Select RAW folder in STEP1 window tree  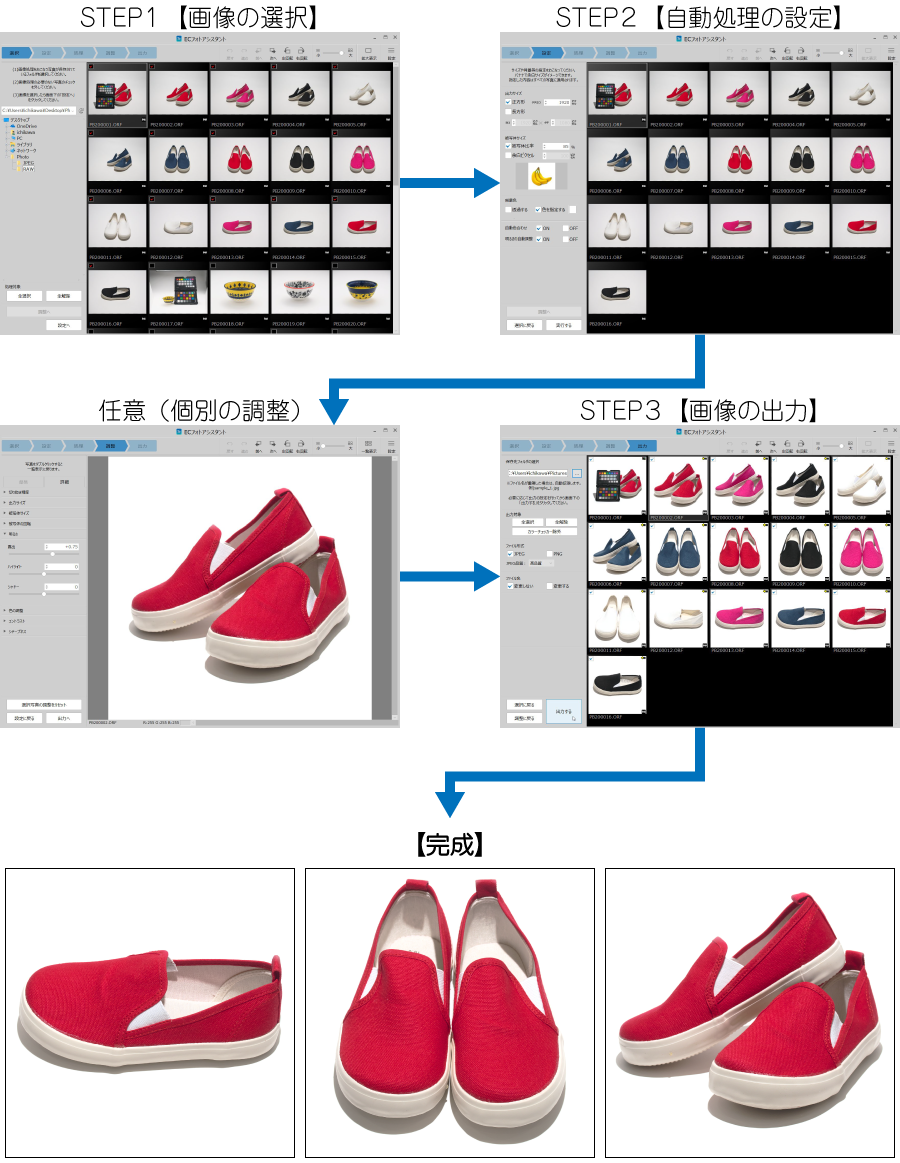pyautogui.click(x=28, y=169)
